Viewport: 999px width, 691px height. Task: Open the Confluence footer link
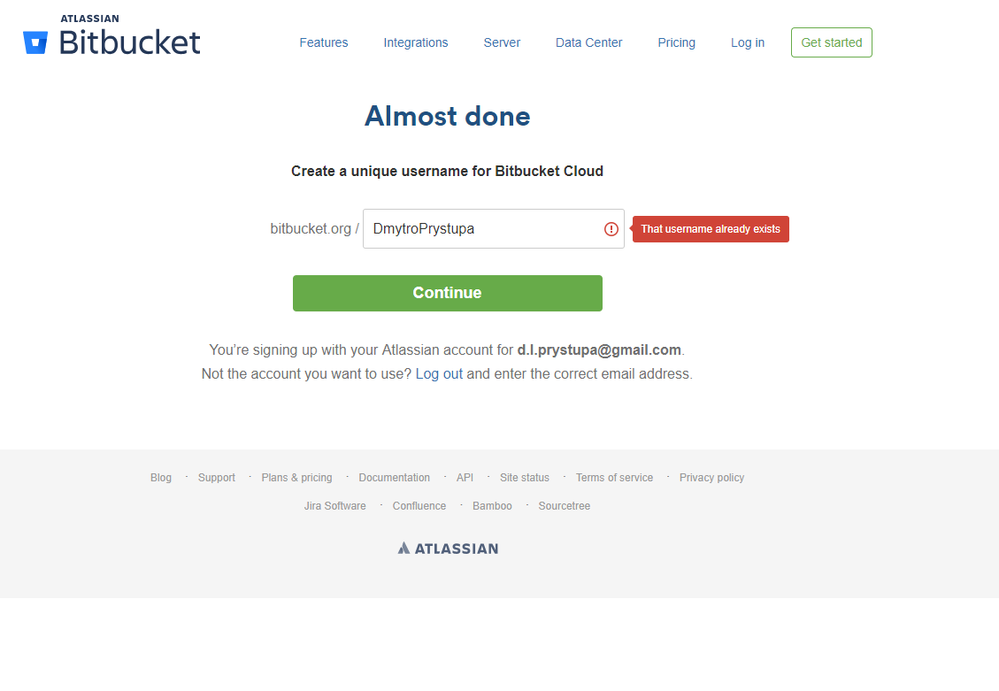click(419, 506)
